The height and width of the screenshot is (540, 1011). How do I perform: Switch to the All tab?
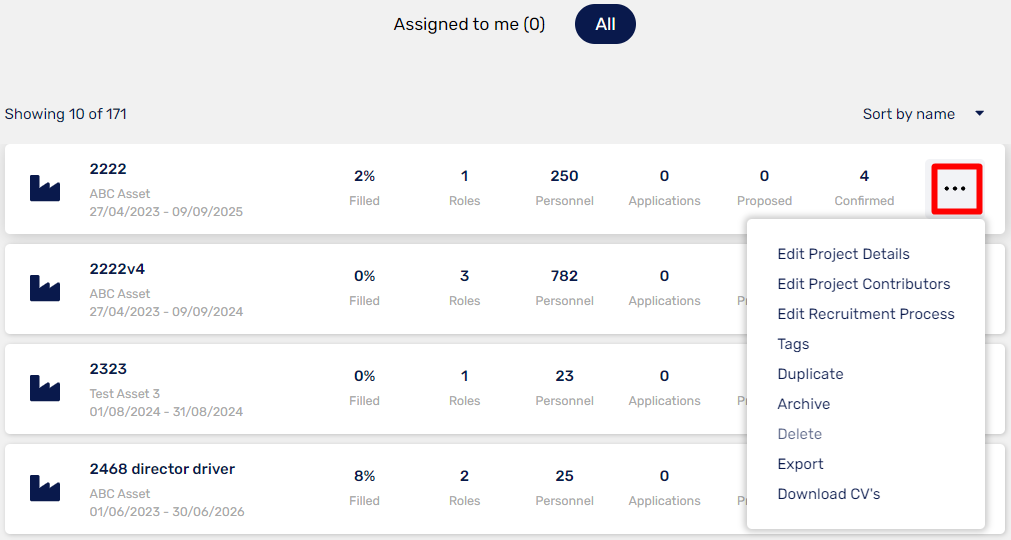click(605, 24)
